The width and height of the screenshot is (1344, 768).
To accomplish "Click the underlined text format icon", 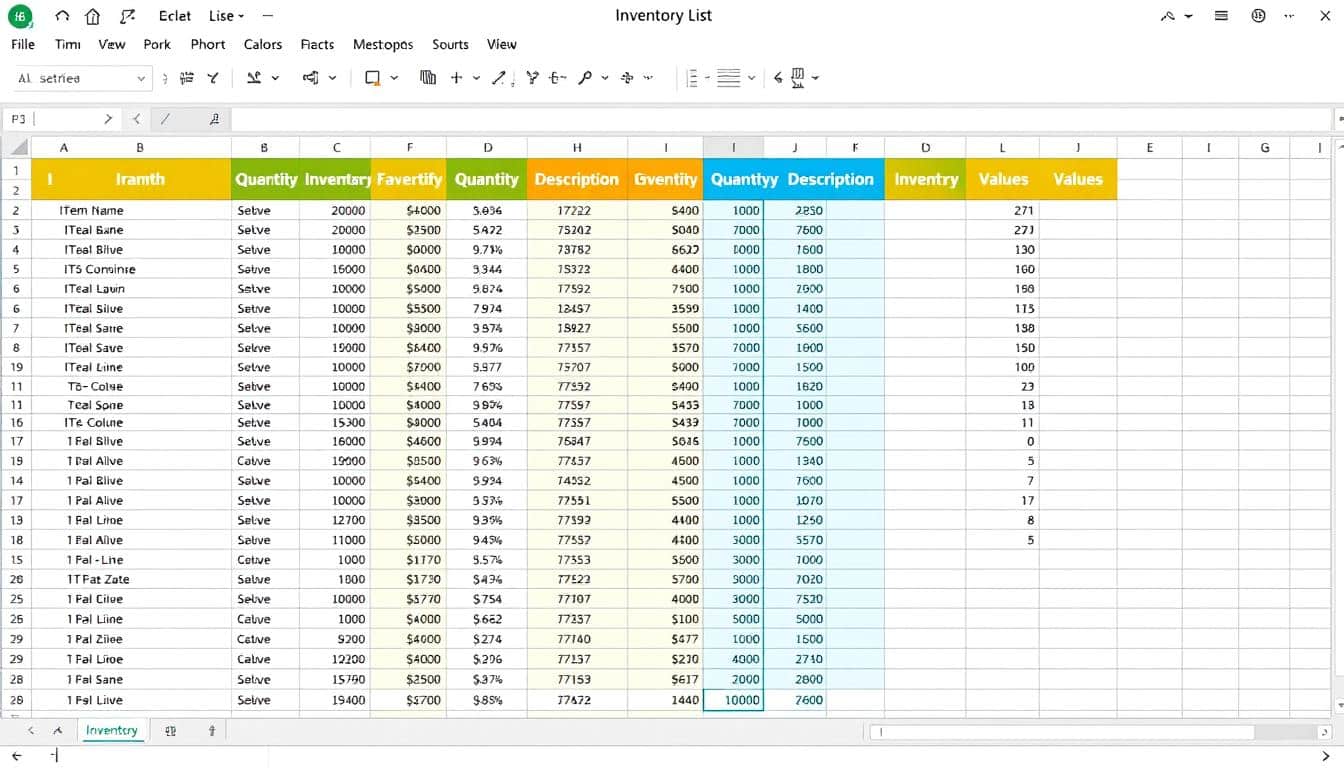I will point(254,77).
